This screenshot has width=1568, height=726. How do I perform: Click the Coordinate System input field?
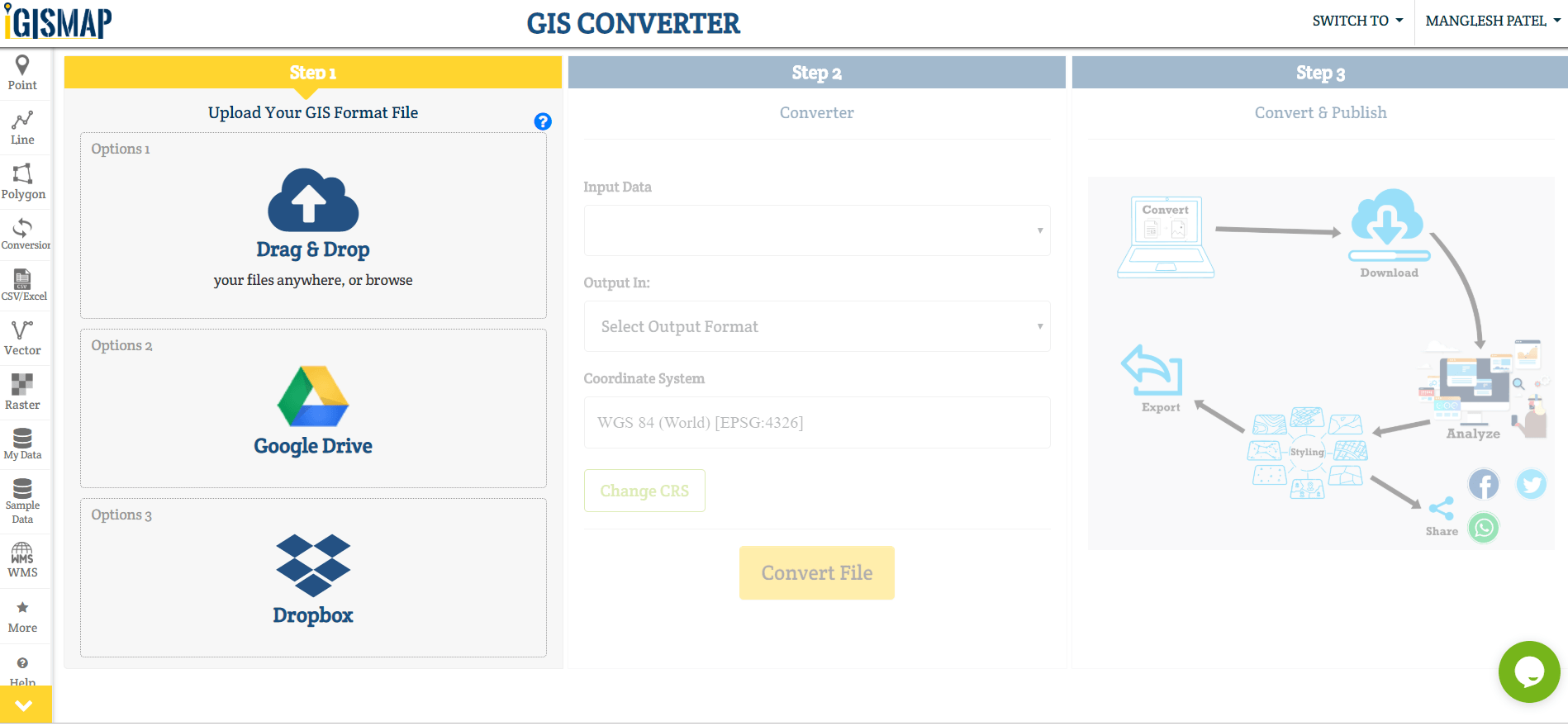pos(817,422)
